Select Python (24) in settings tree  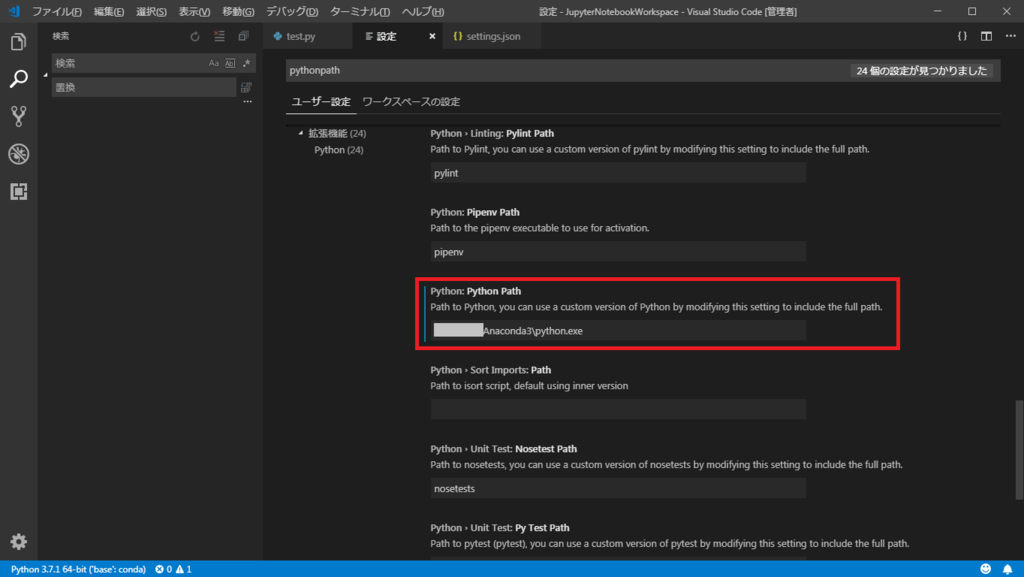coord(338,150)
